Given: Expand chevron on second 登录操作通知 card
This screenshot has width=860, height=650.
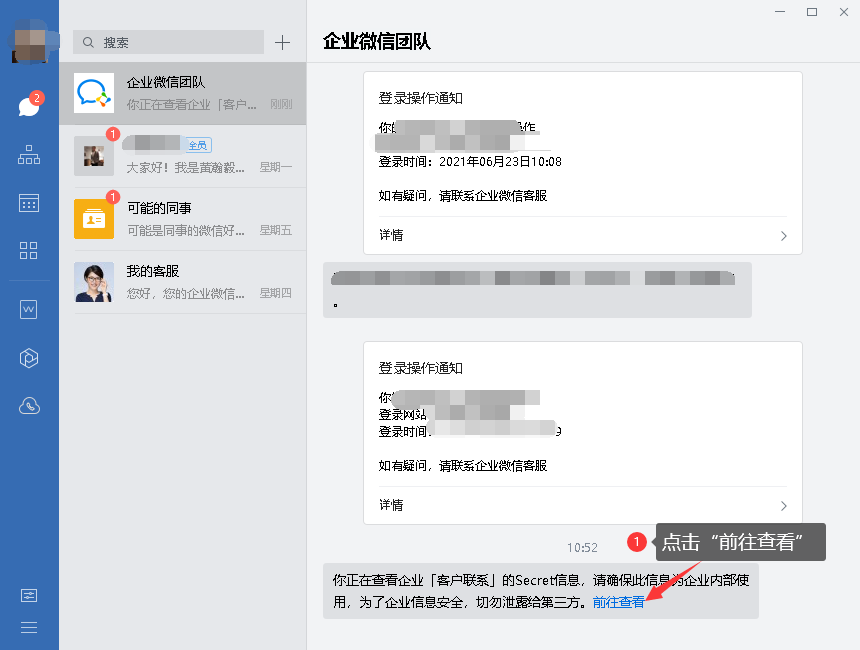Looking at the screenshot, I should point(783,506).
